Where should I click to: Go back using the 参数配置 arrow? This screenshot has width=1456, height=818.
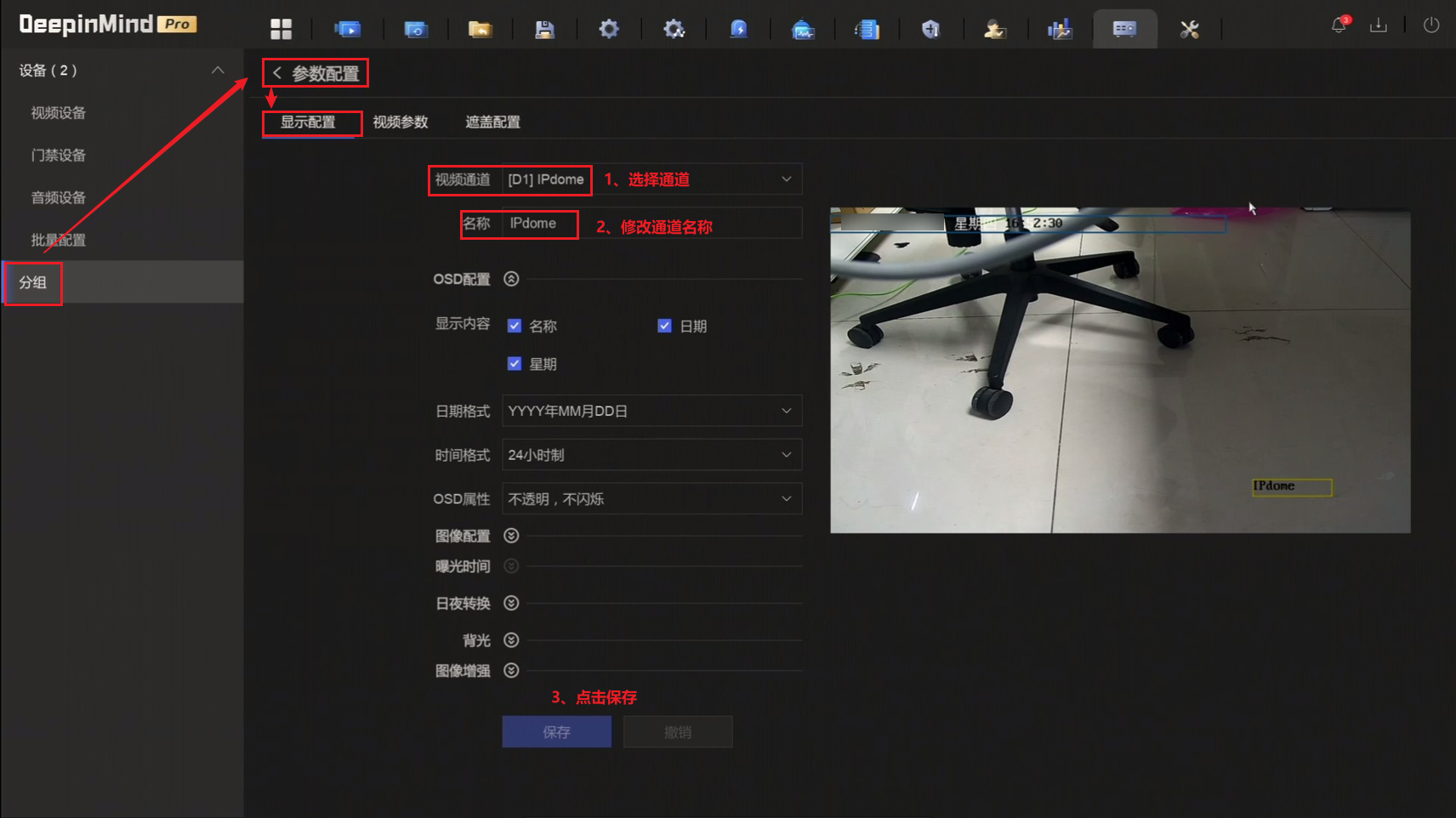pyautogui.click(x=277, y=73)
